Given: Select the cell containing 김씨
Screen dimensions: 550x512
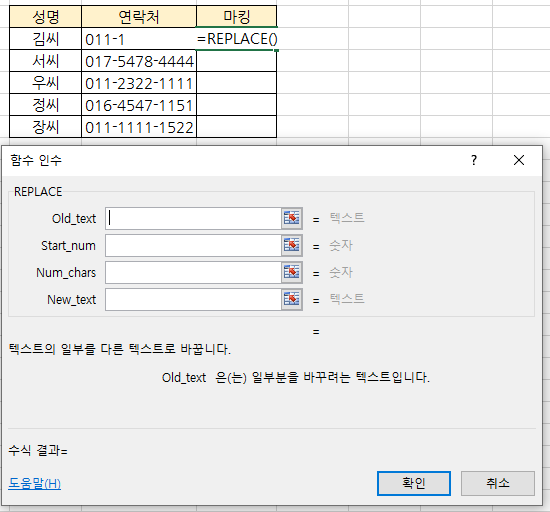Looking at the screenshot, I should pos(46,39).
